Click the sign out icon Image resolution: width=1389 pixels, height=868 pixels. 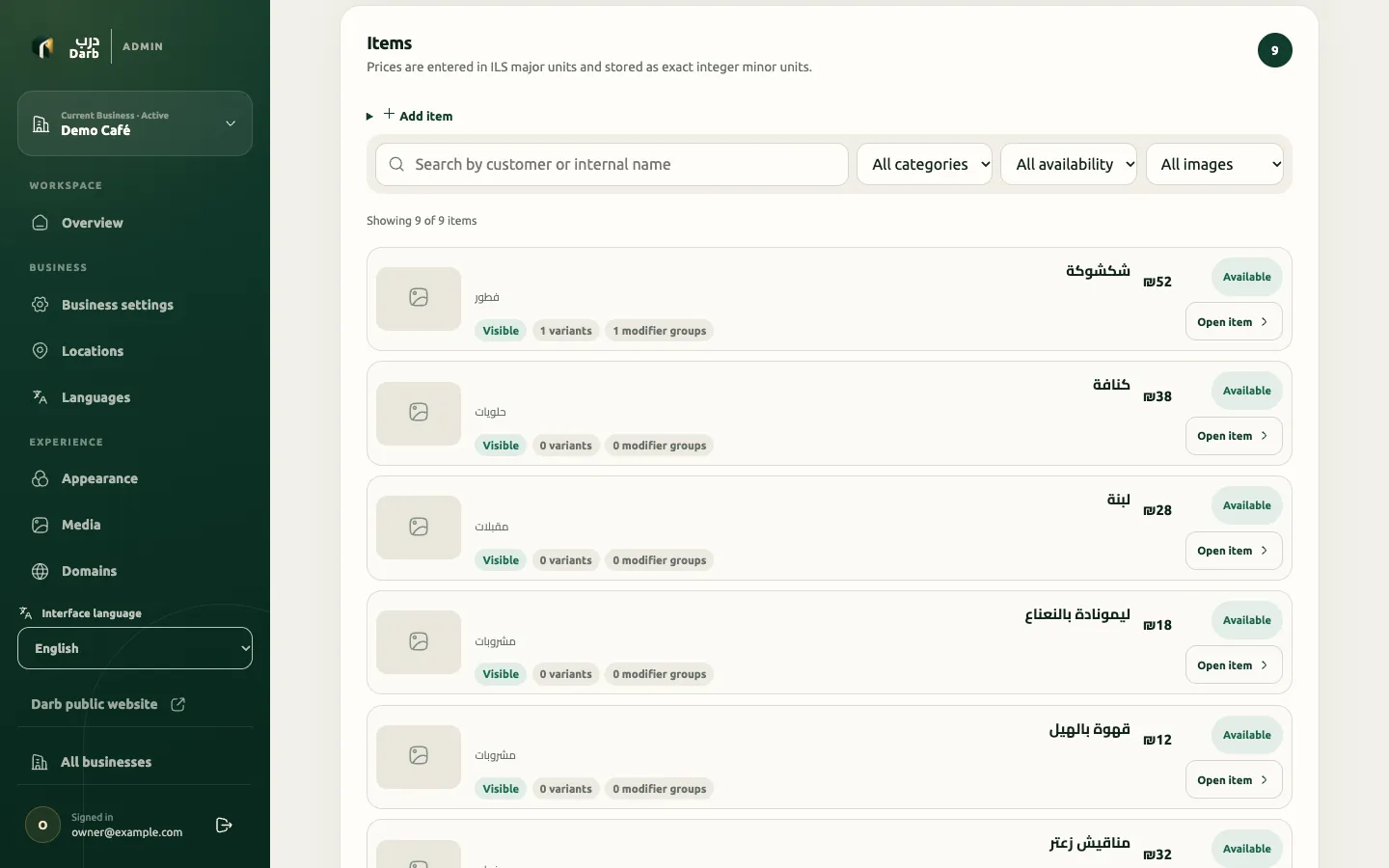click(224, 826)
